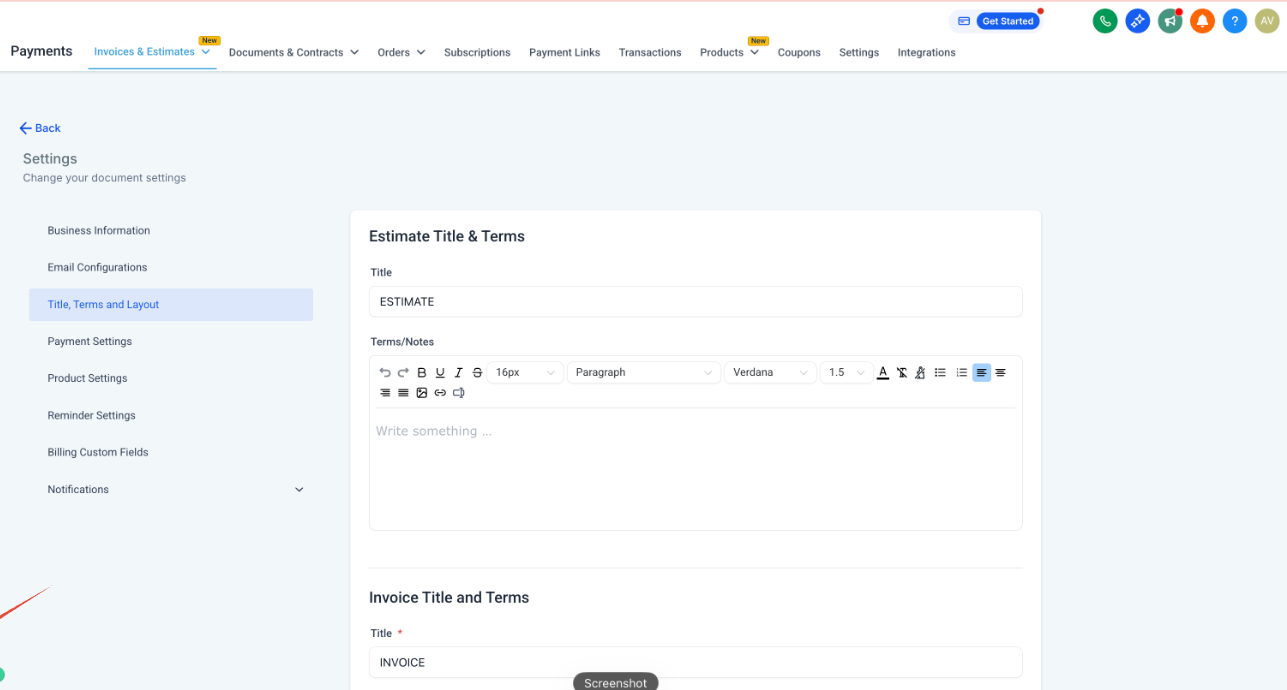Expand the Notifications section in sidebar
The height and width of the screenshot is (690, 1287).
pos(299,489)
